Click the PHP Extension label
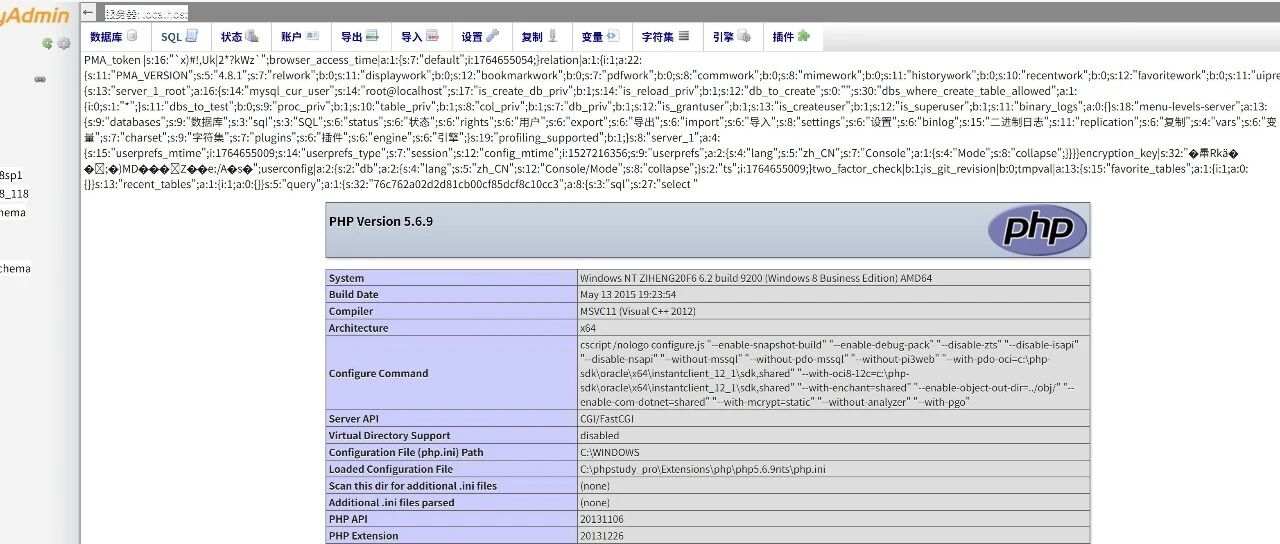This screenshot has width=1280, height=544. click(x=364, y=536)
